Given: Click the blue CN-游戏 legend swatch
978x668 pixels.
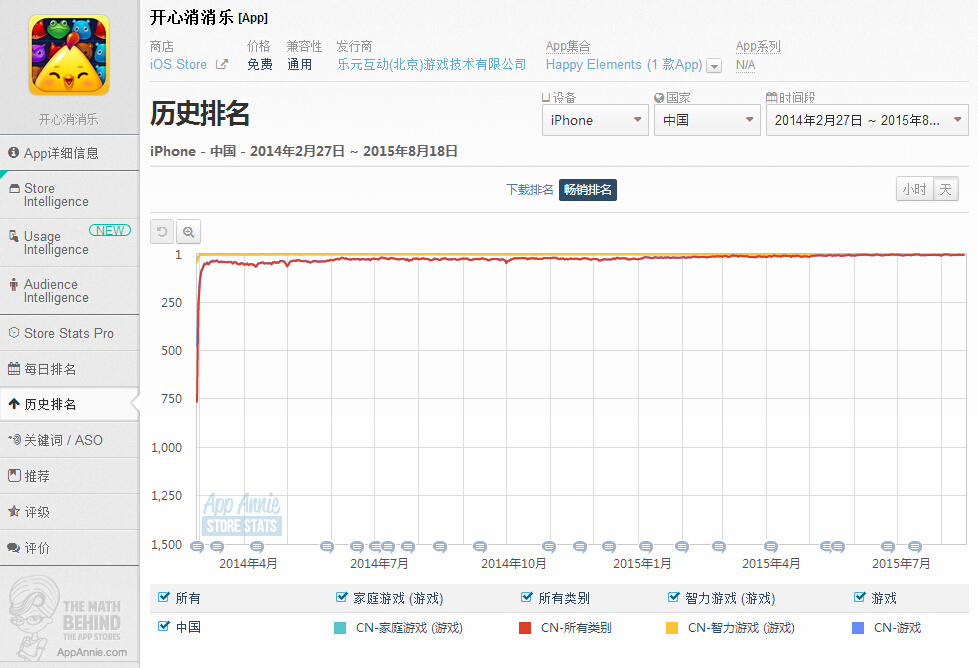Looking at the screenshot, I should coord(858,627).
